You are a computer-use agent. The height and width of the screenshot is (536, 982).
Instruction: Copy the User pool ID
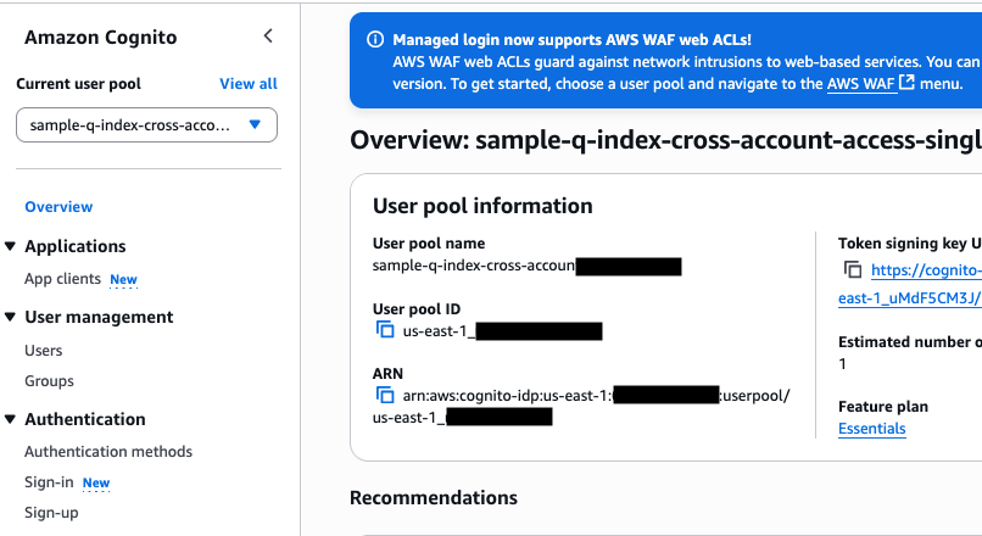tap(385, 329)
